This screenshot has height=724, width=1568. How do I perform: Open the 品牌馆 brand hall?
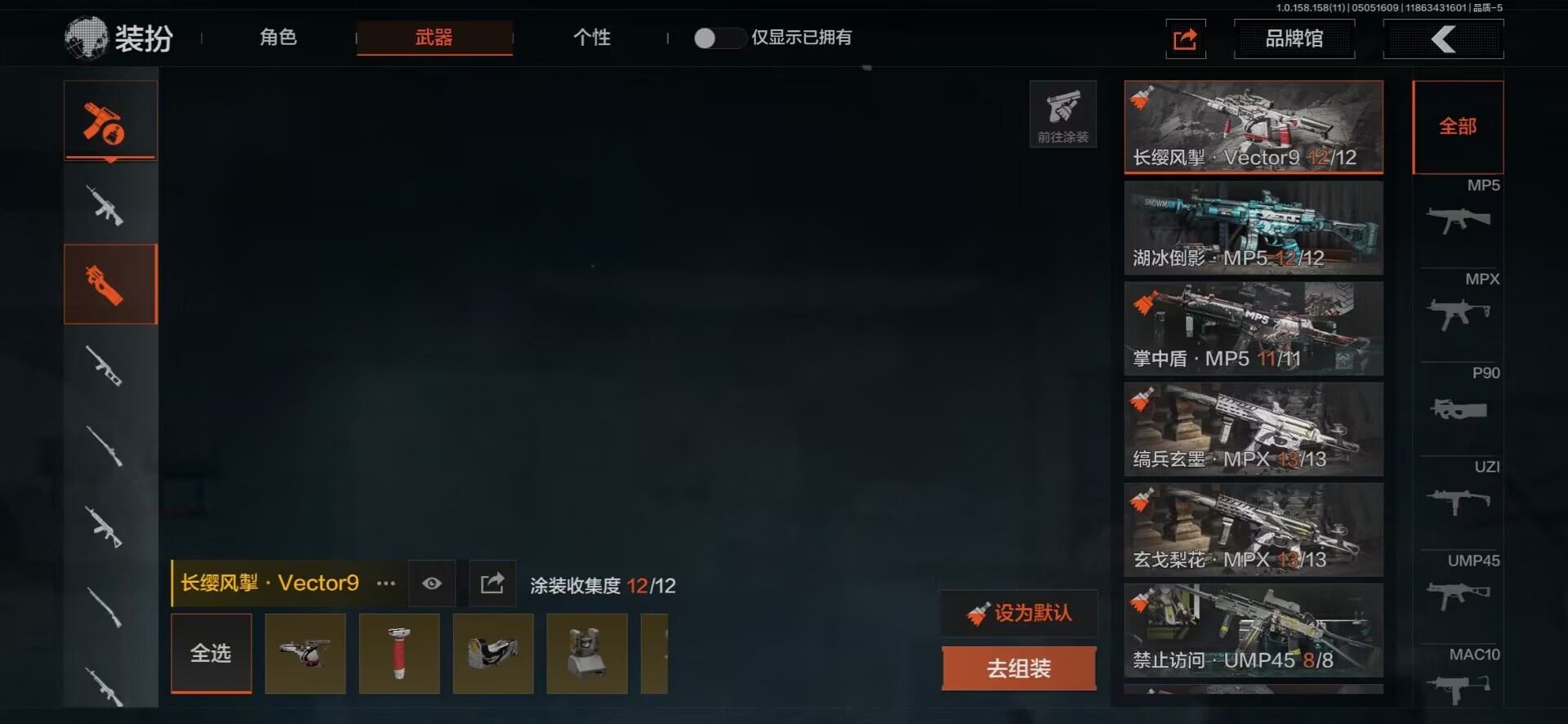click(x=1294, y=38)
